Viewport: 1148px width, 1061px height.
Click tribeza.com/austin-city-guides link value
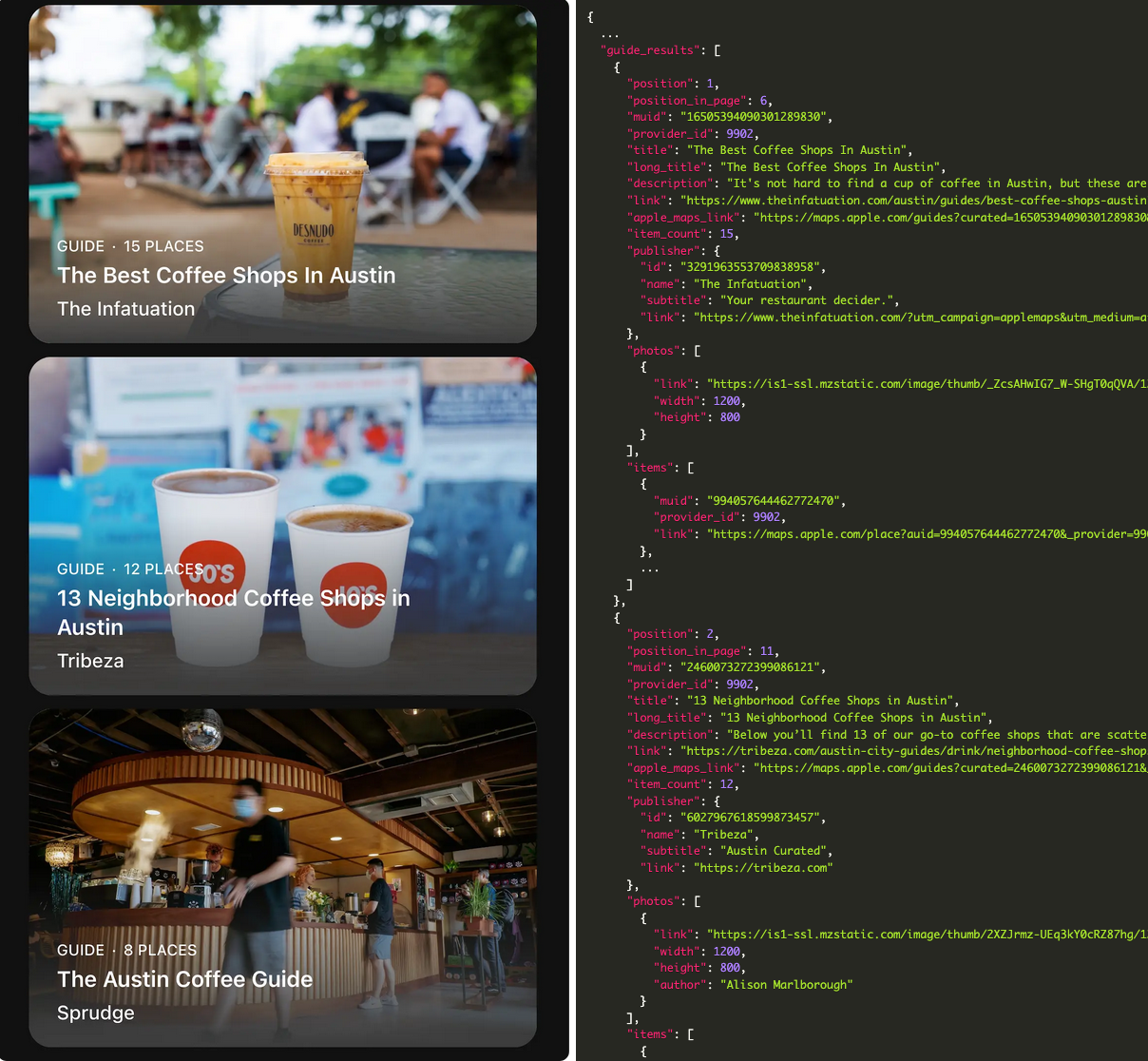[x=914, y=751]
